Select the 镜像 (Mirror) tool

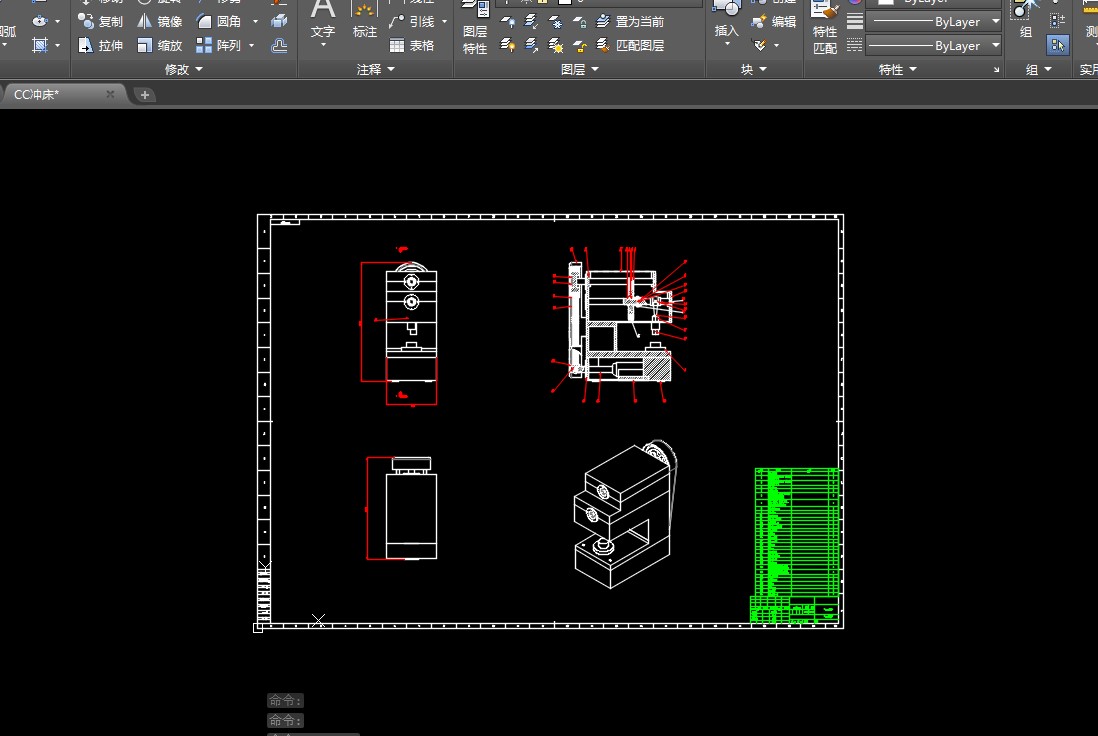160,22
